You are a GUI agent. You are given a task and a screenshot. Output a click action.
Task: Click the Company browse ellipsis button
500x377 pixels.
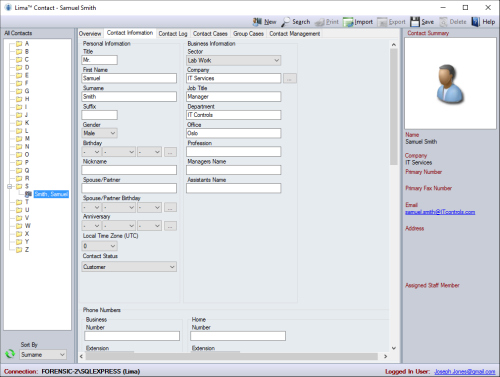[290, 78]
